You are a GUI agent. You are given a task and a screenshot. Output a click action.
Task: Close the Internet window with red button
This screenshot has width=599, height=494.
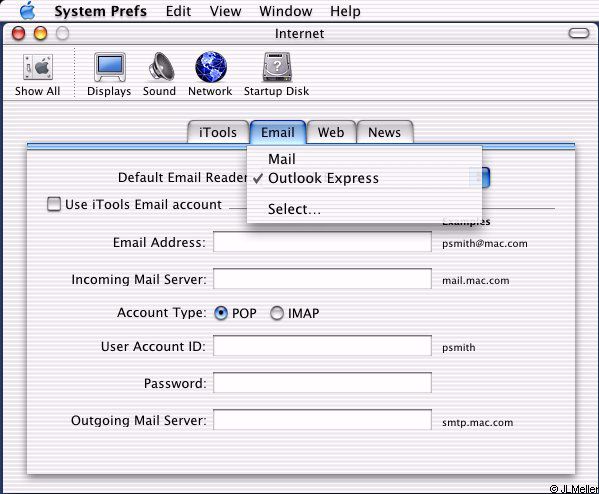(18, 33)
